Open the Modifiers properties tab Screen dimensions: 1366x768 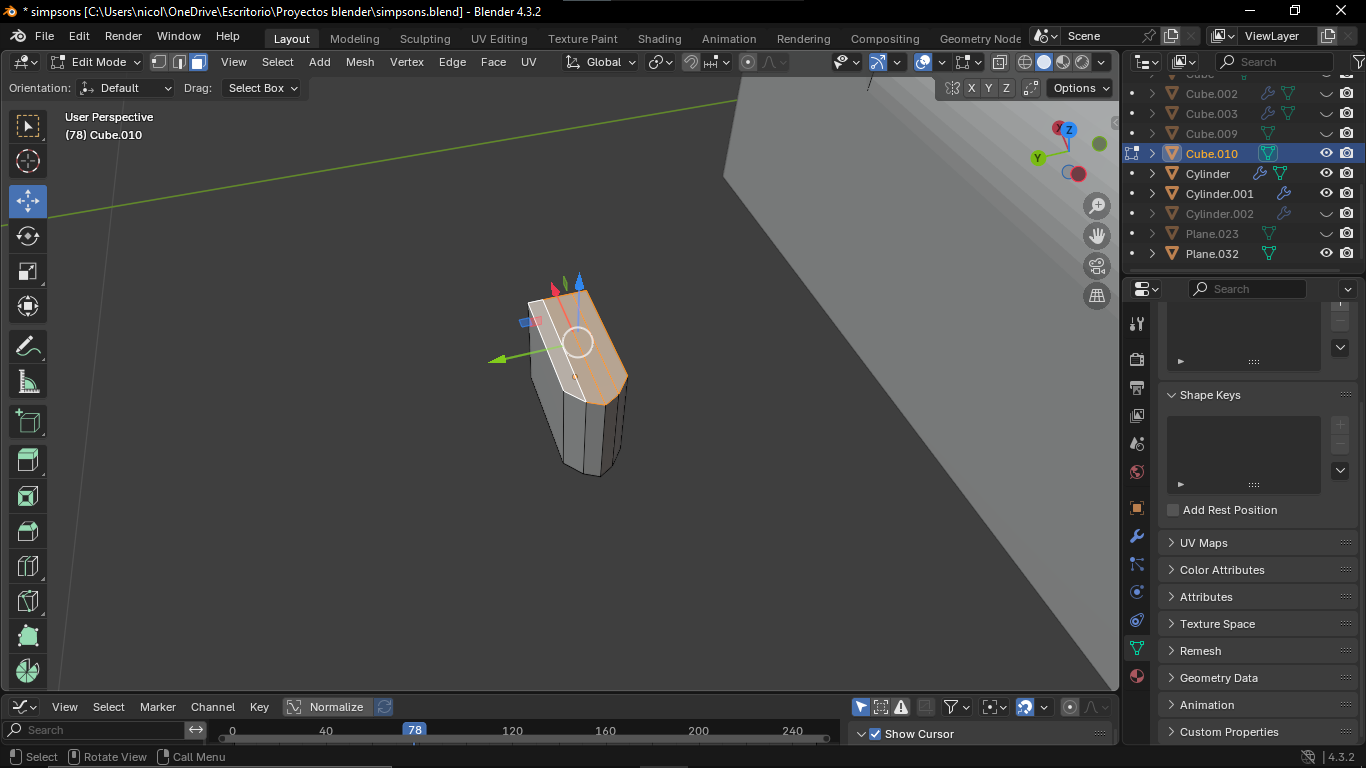(1137, 536)
